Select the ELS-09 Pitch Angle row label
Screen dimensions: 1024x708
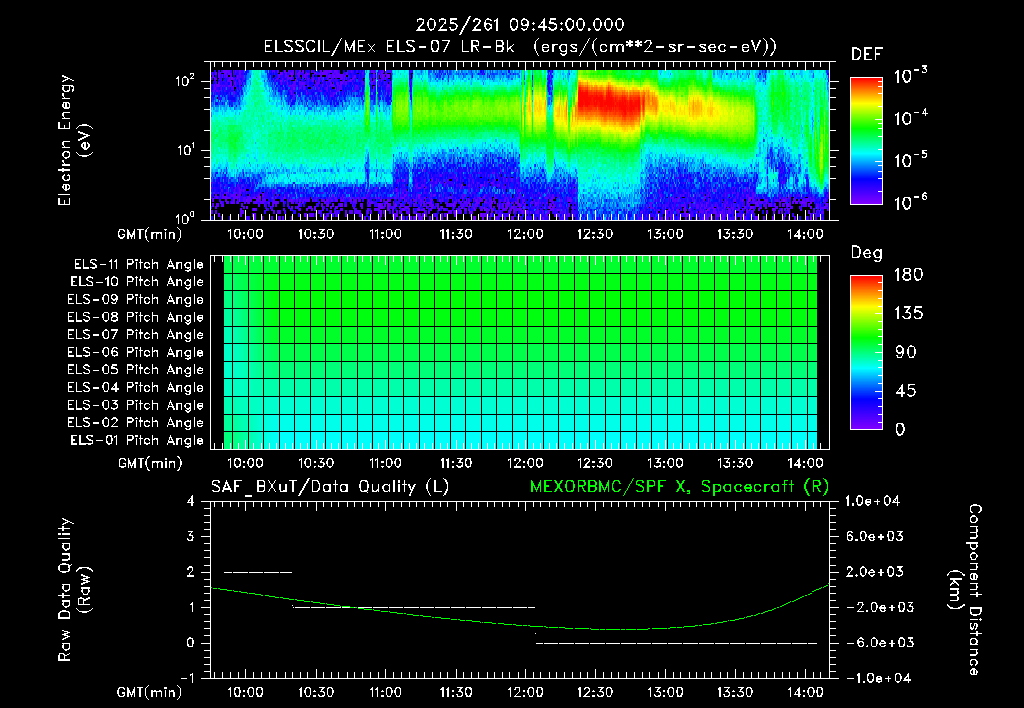[136, 300]
